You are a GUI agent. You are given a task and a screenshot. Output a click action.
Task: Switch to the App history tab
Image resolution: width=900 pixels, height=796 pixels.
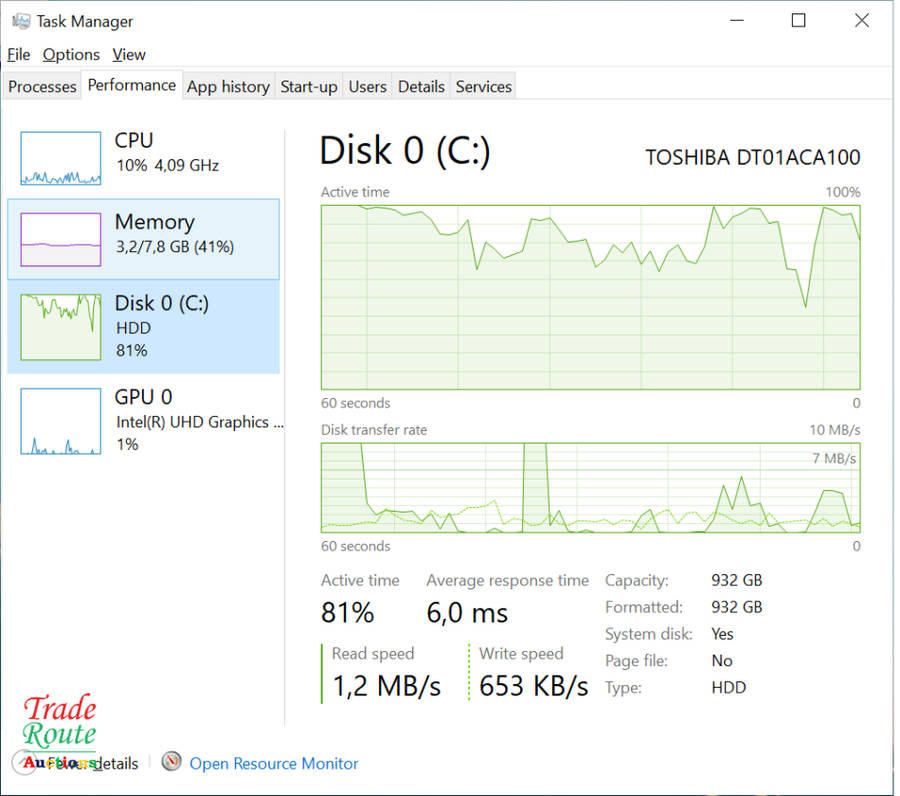[x=228, y=87]
